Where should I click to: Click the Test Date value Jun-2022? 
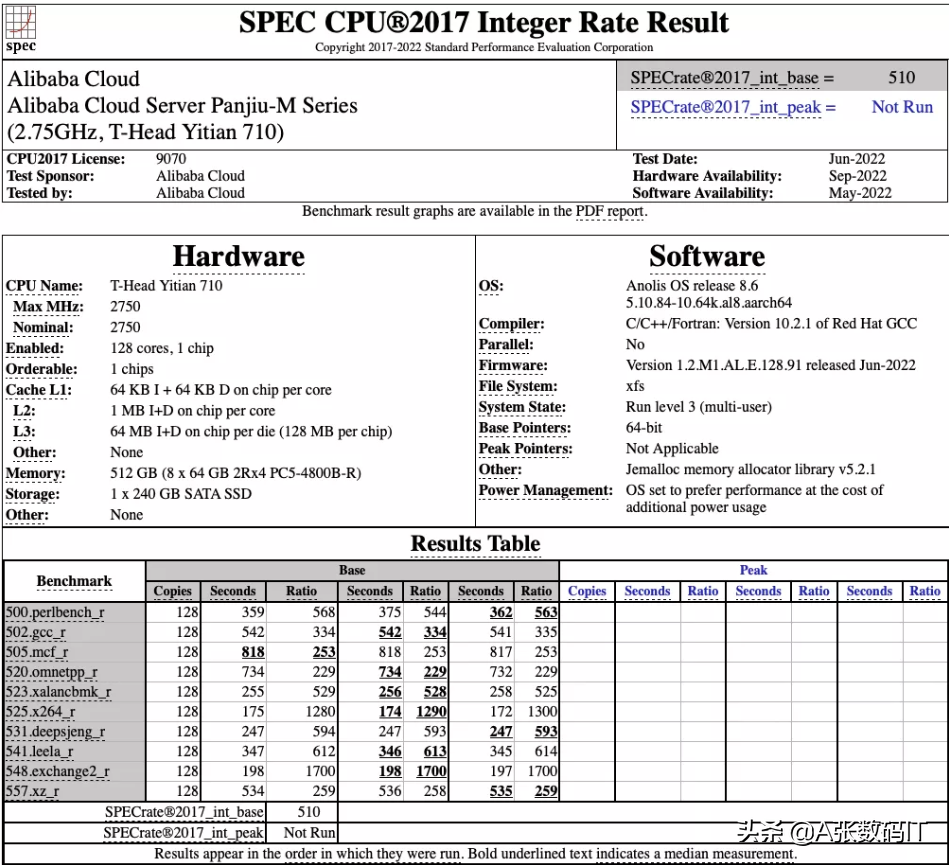(857, 159)
